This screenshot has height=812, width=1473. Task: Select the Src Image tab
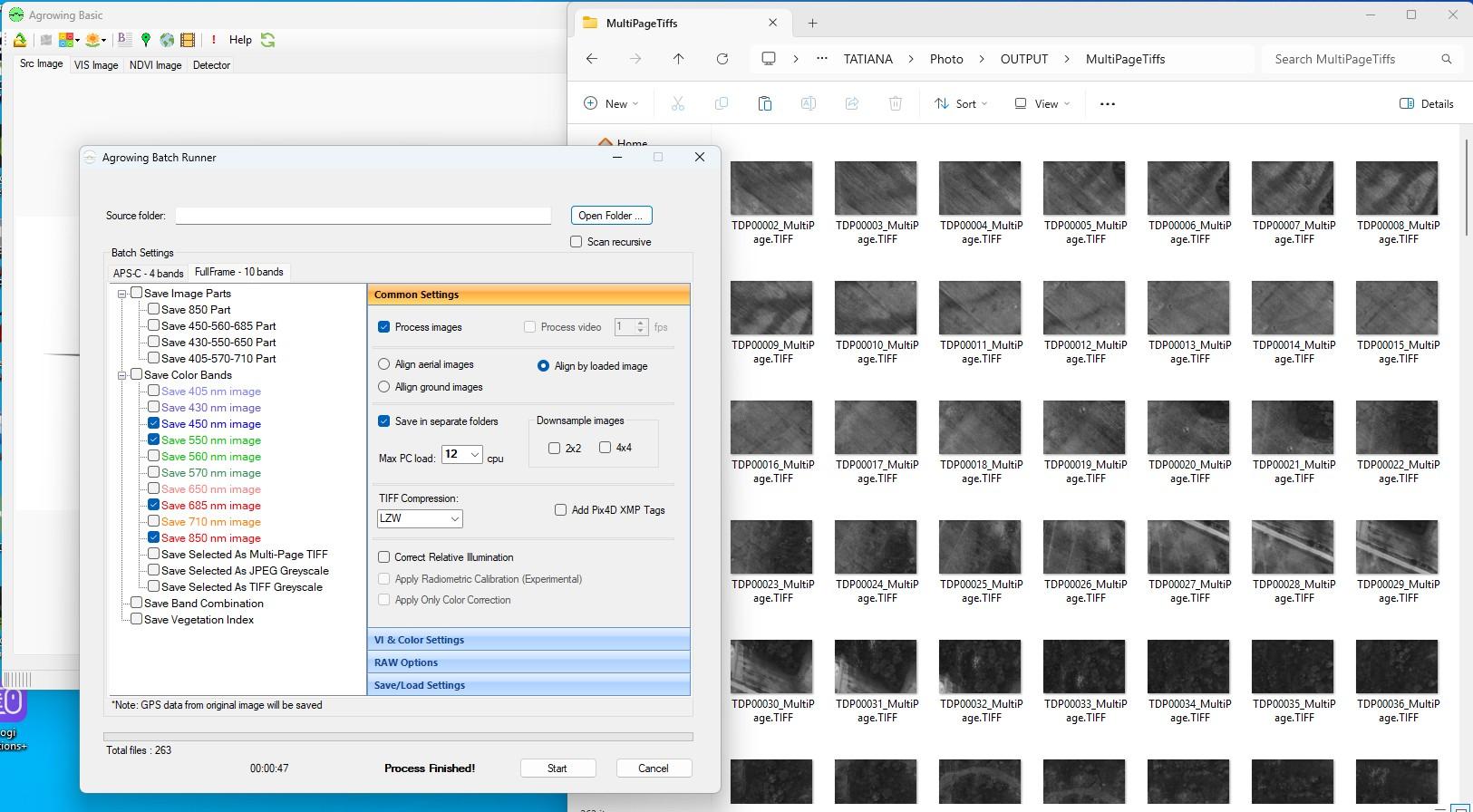42,64
